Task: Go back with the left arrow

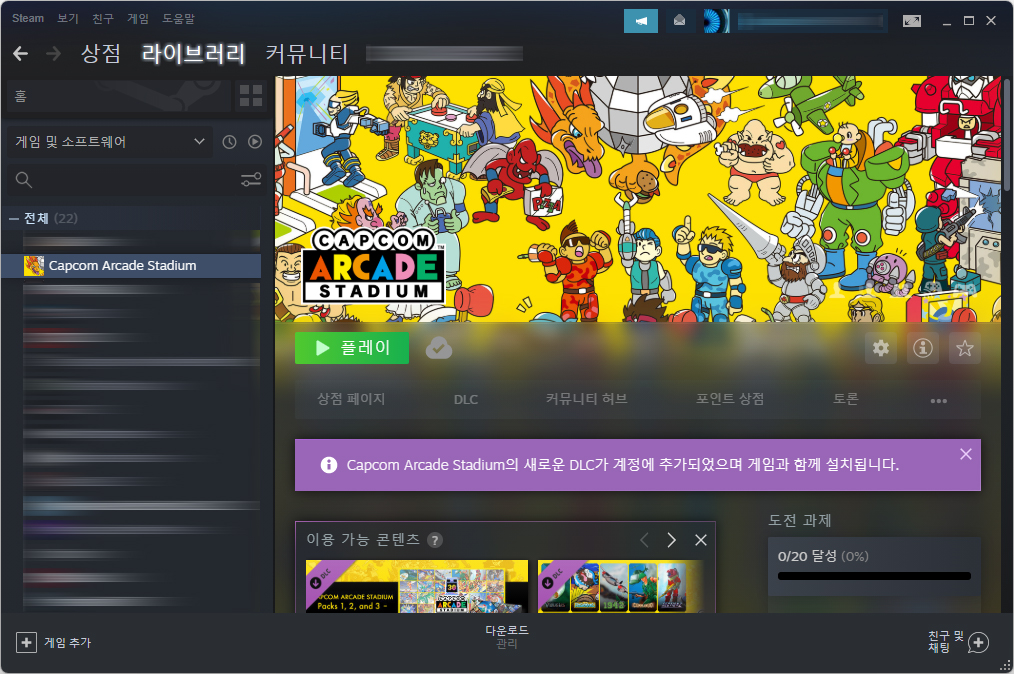Action: tap(20, 54)
